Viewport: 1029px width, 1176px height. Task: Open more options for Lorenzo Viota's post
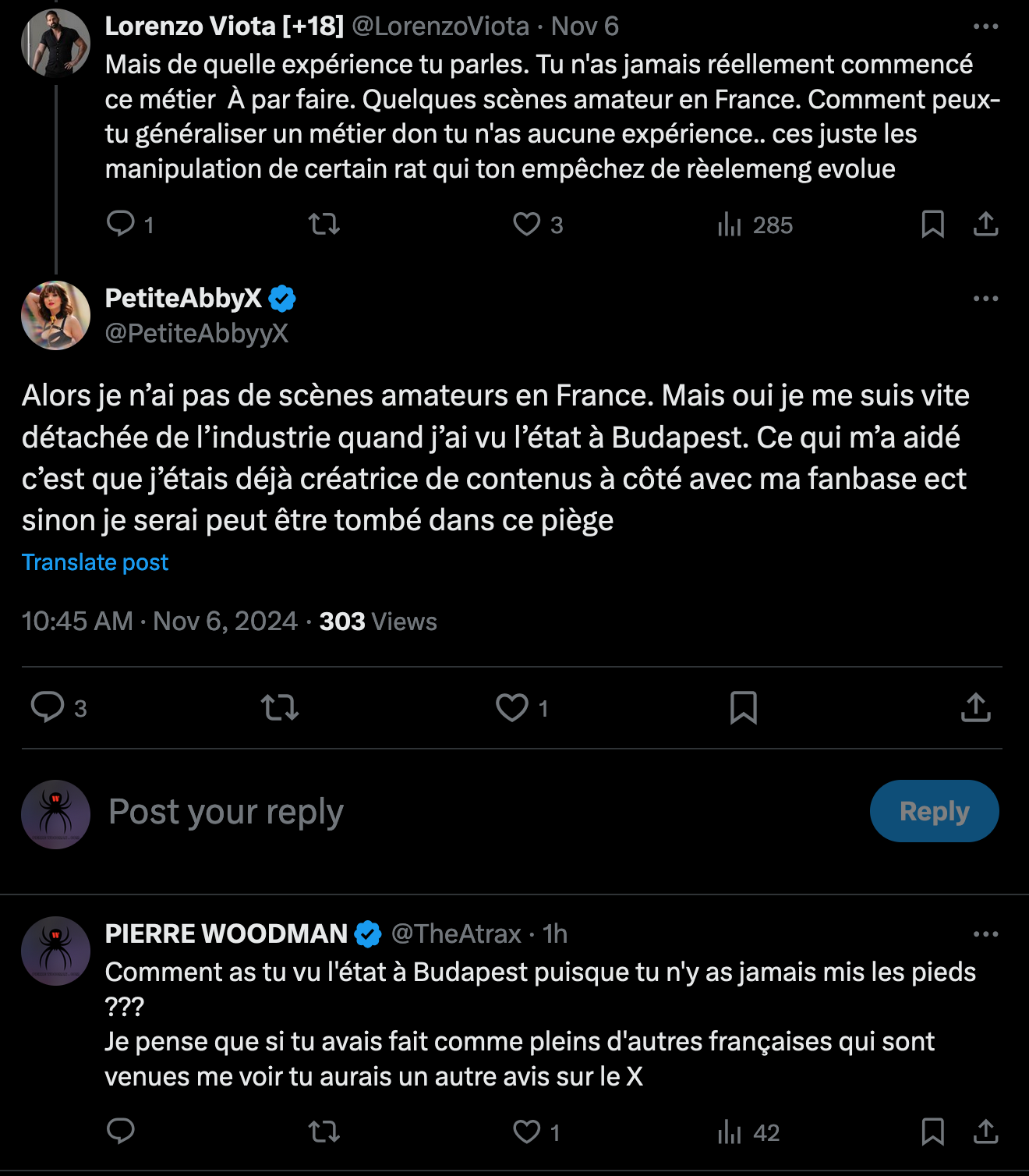(985, 27)
